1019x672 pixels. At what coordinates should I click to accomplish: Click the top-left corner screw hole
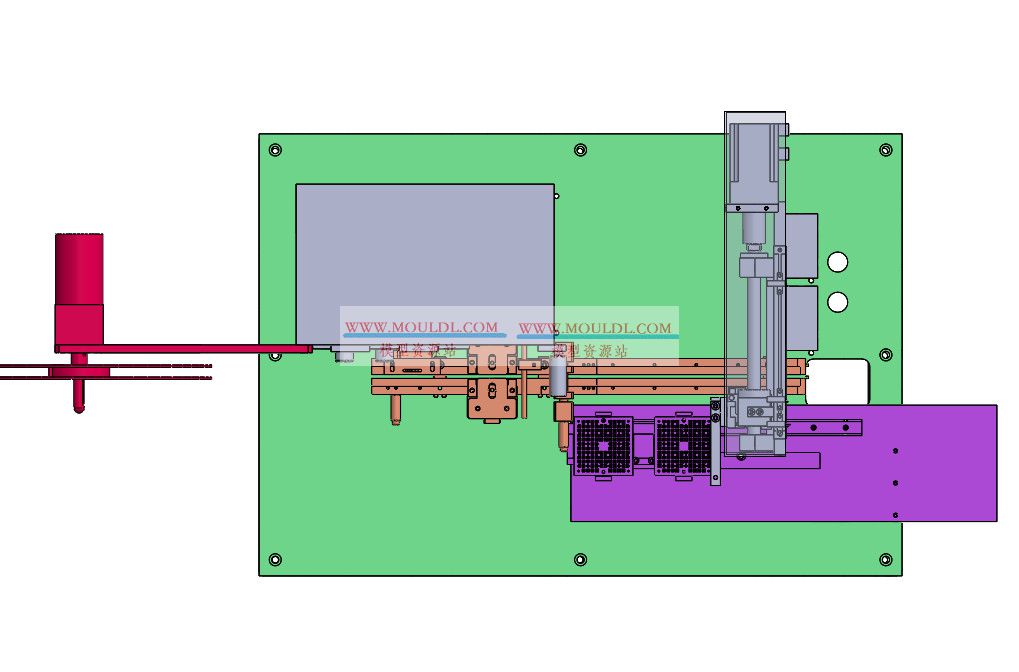click(x=275, y=150)
